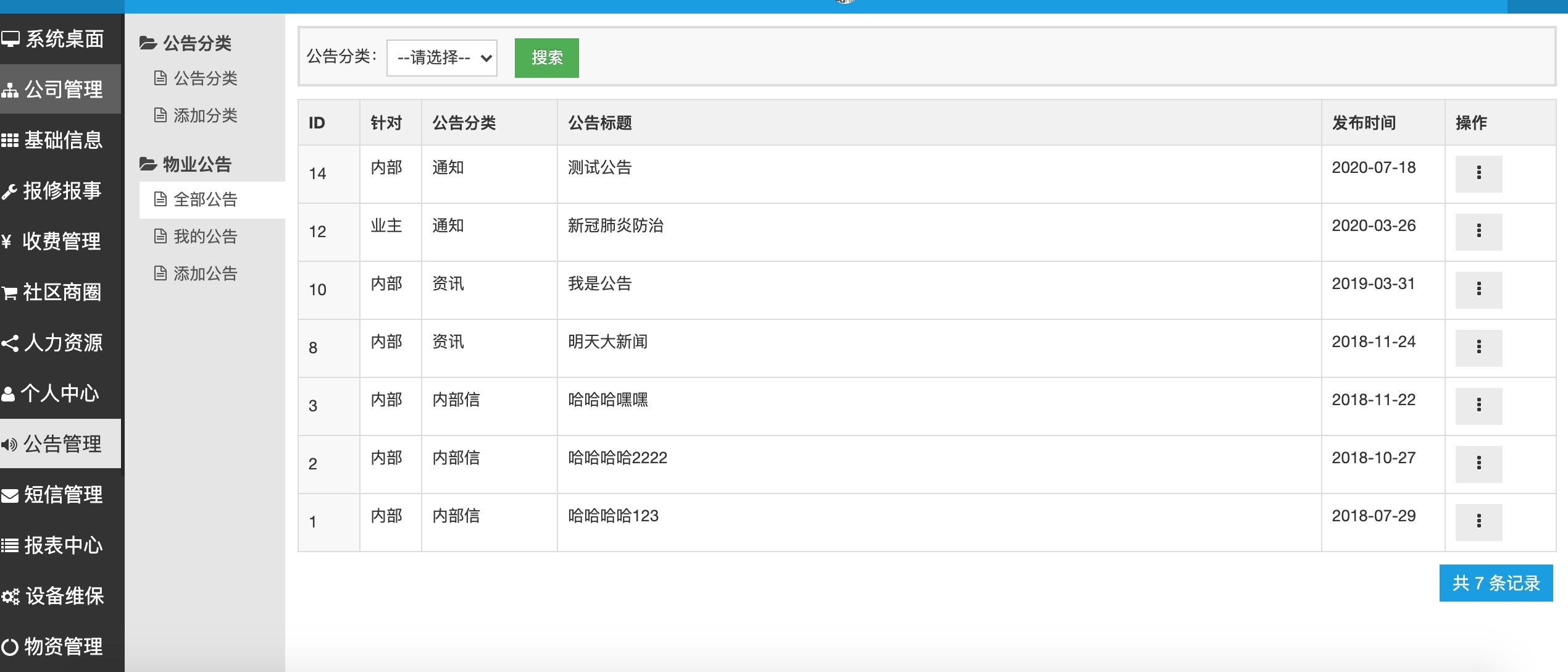Click the speaker icon beside 公告管理
Viewport: 1568px width, 672px height.
tap(9, 444)
